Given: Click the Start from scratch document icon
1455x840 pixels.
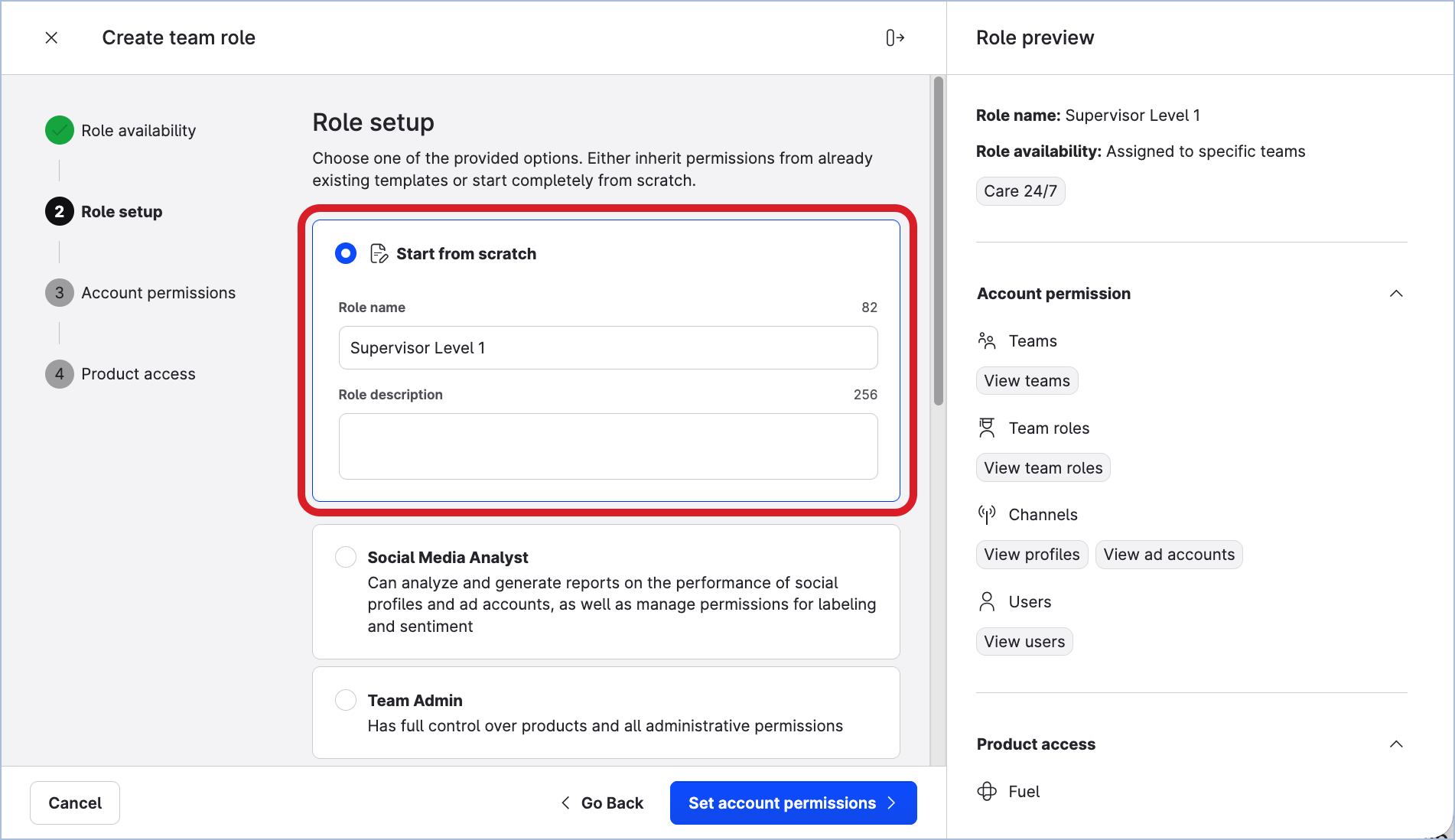Looking at the screenshot, I should pos(379,253).
